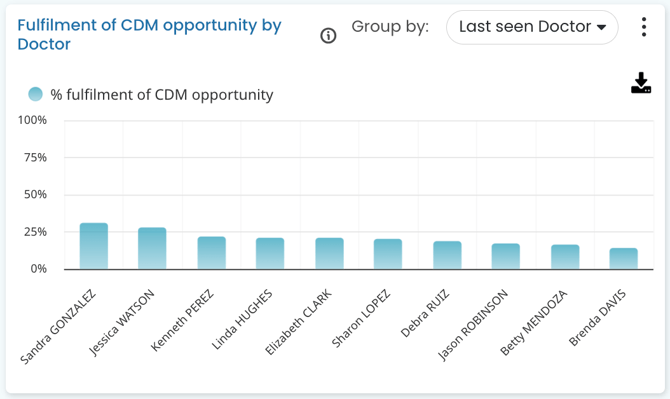Download chart data via download icon
Viewport: 670px width, 399px height.
[641, 83]
